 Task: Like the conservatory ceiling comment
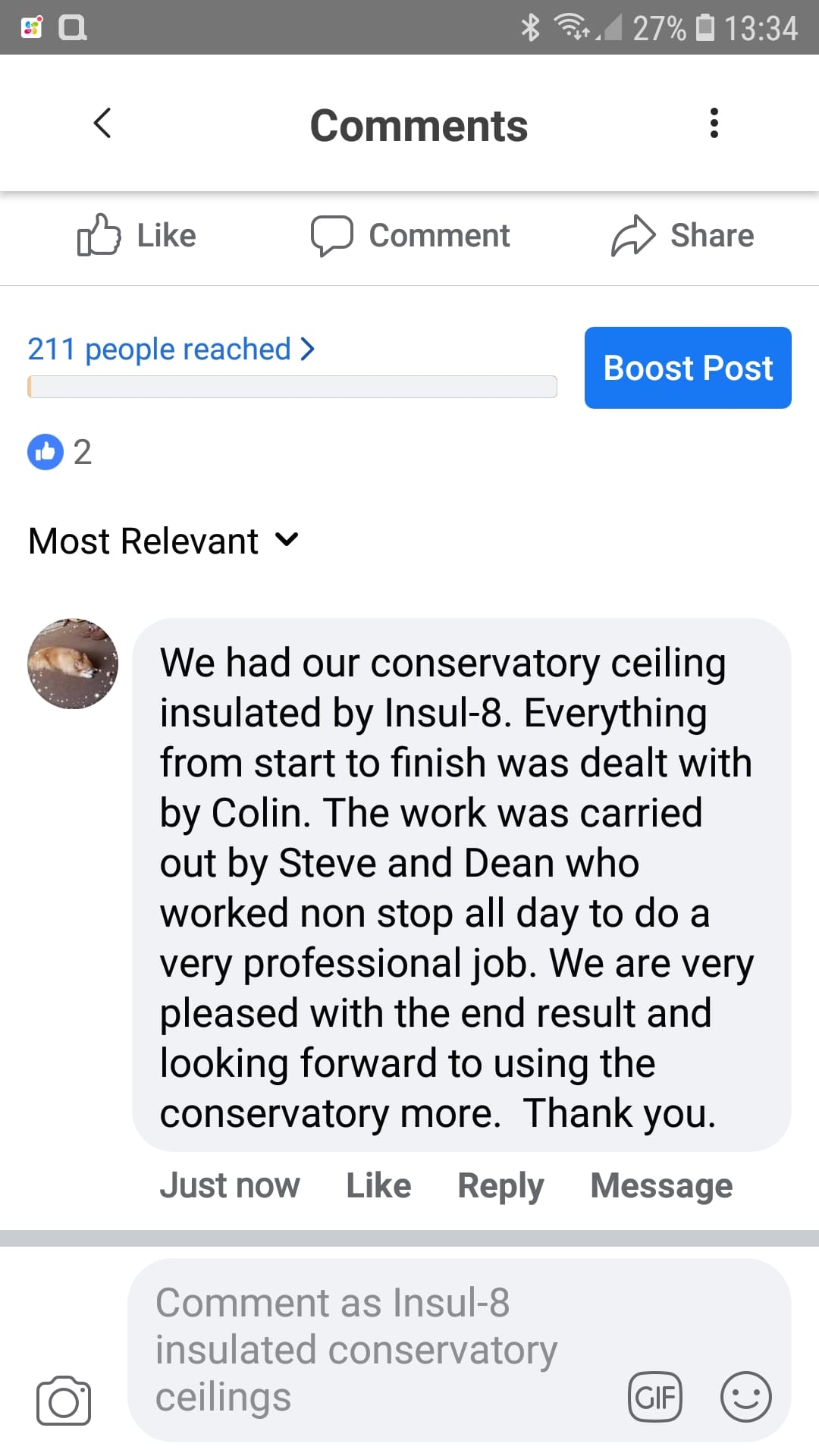(x=378, y=1186)
